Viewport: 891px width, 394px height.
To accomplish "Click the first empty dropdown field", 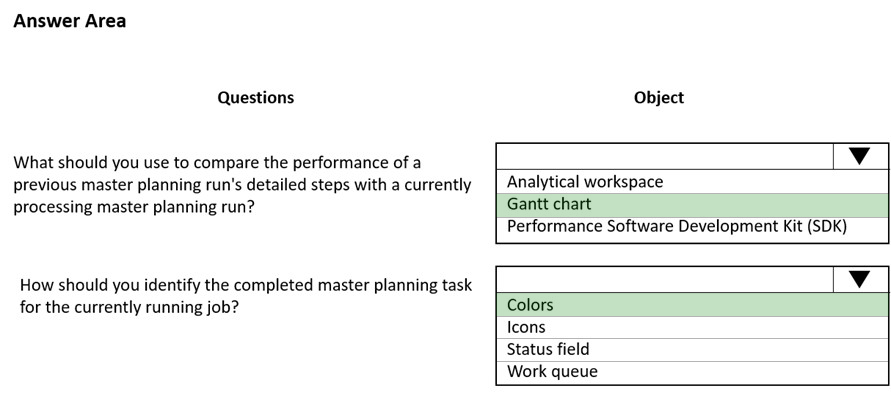I will 665,156.
